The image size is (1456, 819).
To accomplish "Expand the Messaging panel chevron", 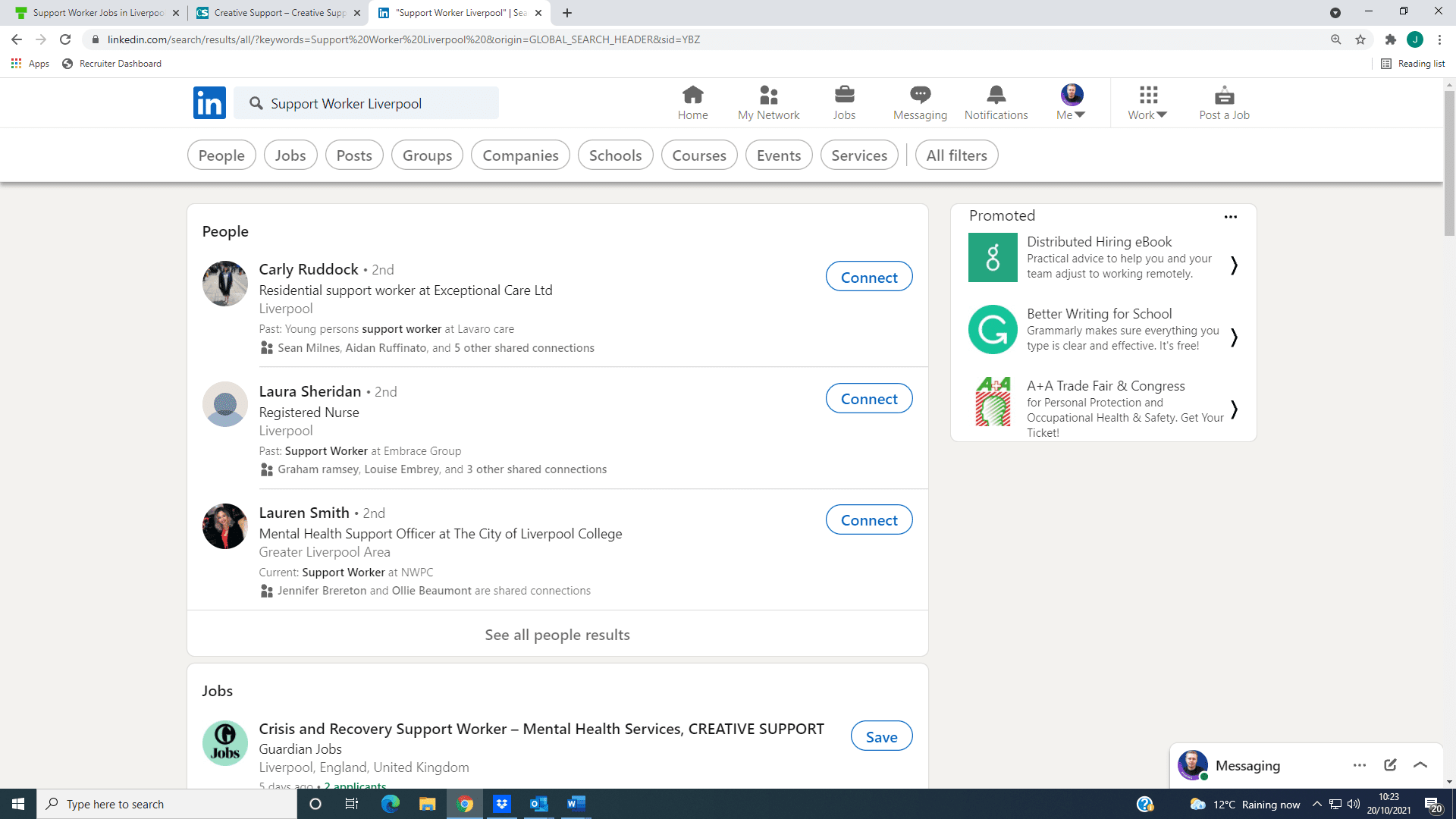I will [1420, 765].
